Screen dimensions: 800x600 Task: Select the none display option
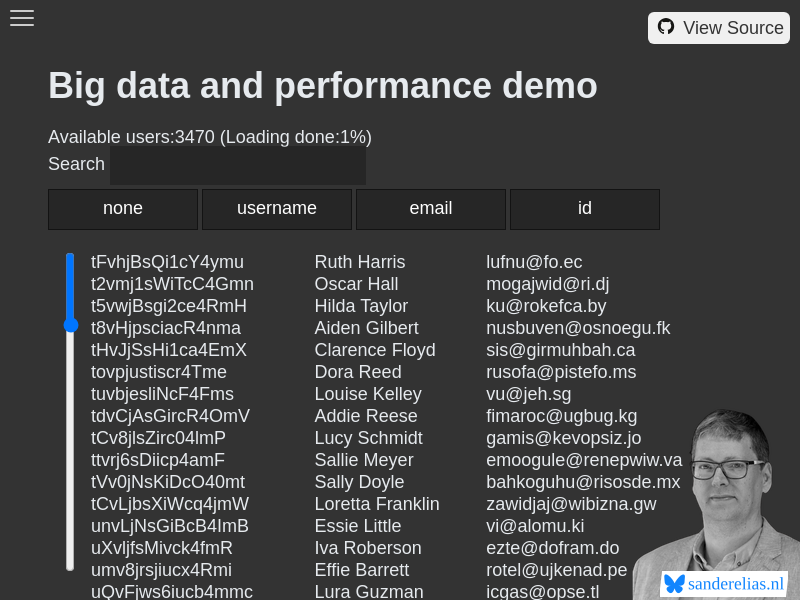click(122, 208)
